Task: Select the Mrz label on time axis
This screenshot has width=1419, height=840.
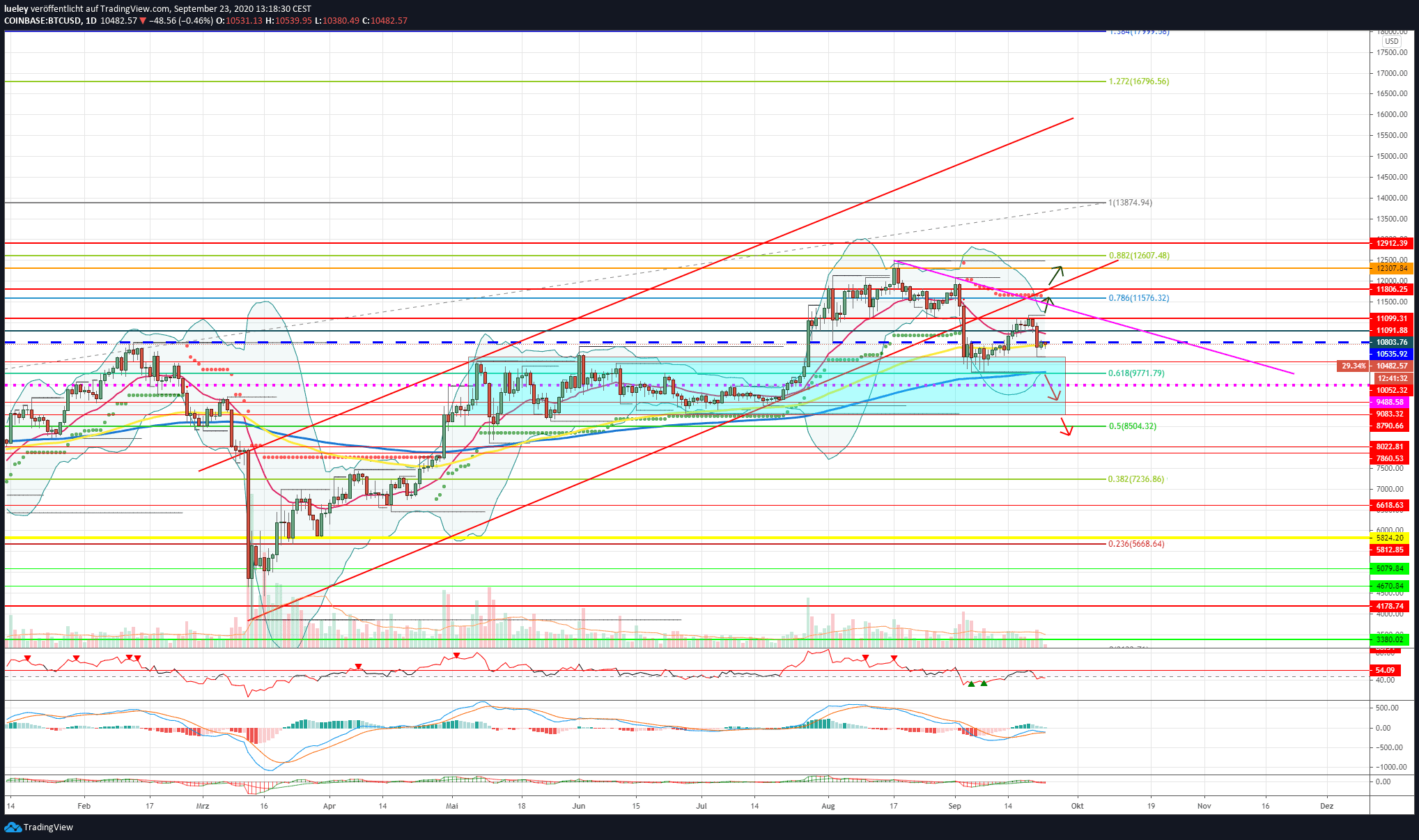Action: click(x=203, y=806)
